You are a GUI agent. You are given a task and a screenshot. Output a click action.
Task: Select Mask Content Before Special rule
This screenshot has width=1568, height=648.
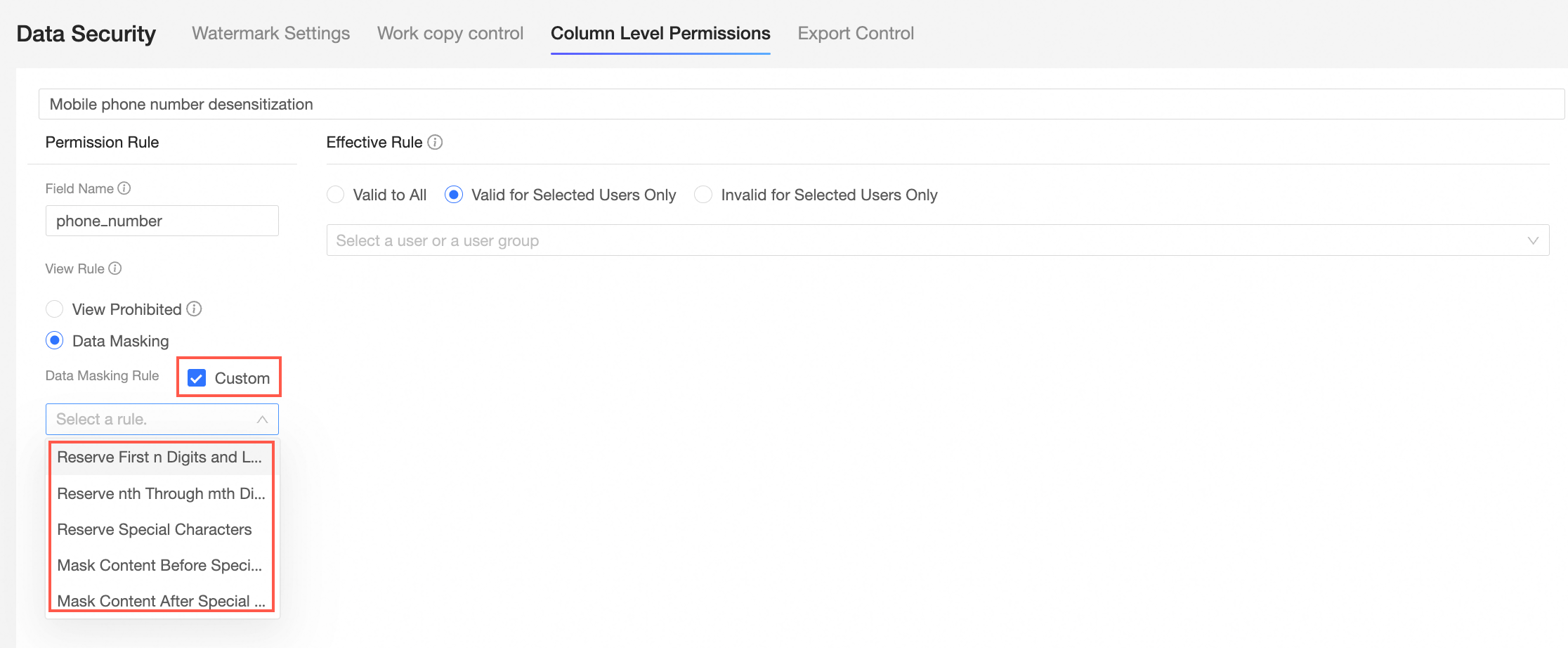[x=159, y=565]
